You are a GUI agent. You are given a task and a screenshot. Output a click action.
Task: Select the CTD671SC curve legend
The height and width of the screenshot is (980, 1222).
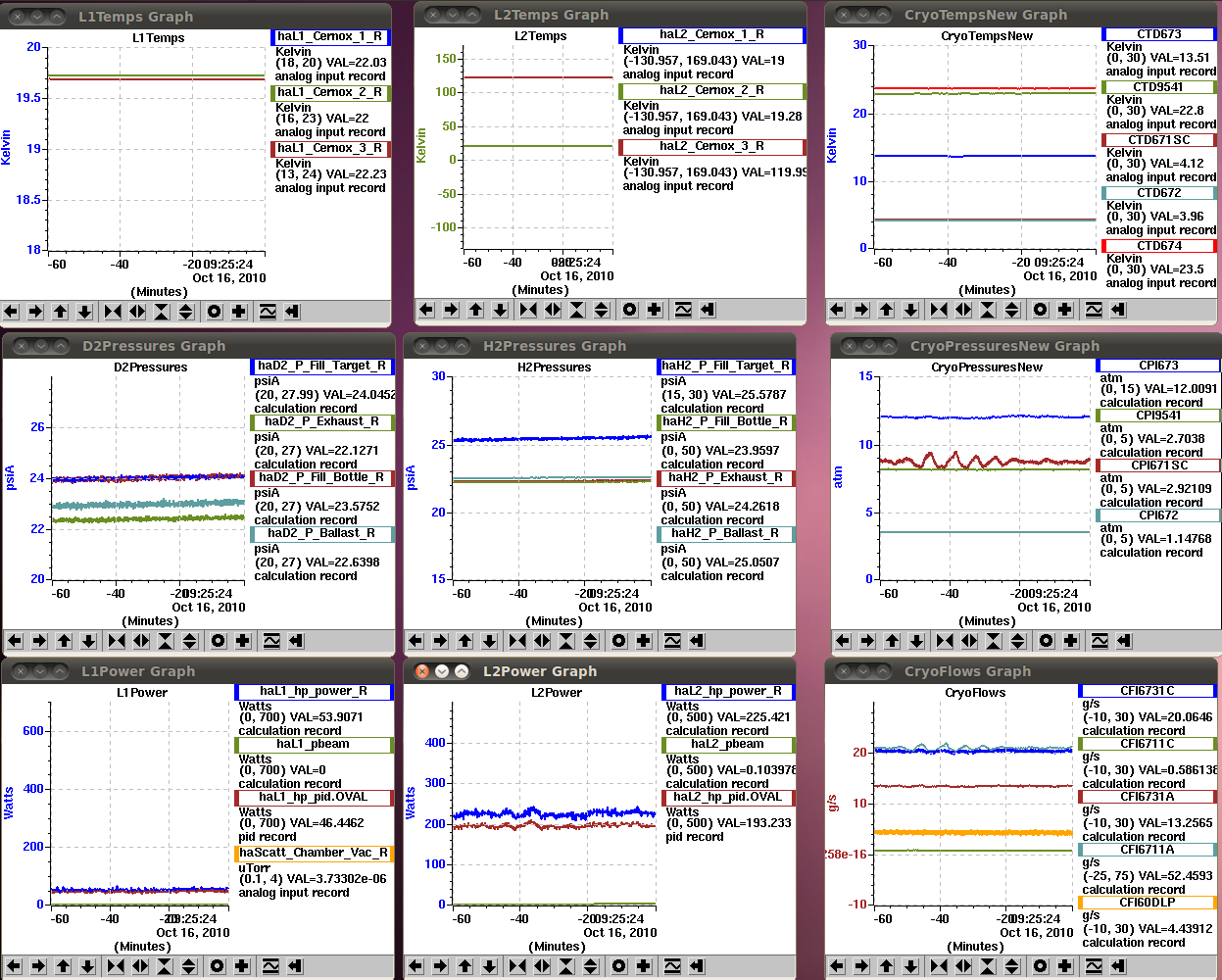click(1159, 140)
